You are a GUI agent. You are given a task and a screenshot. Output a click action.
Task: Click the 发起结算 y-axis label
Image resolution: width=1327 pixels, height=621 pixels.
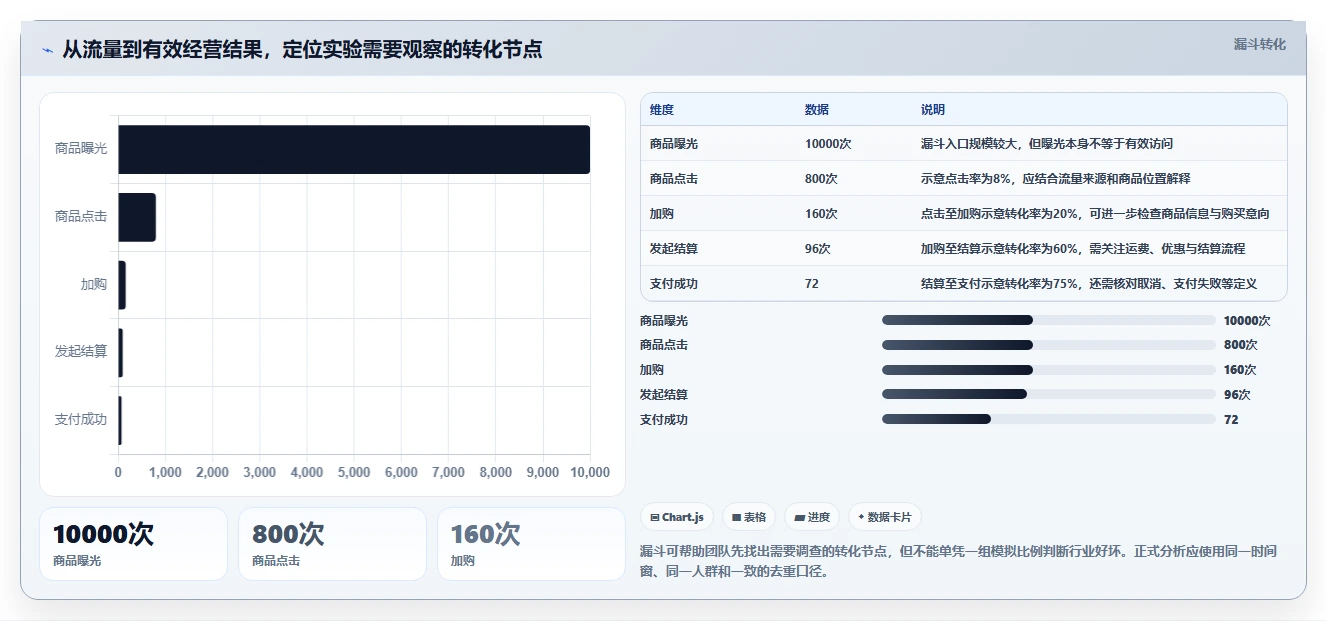point(81,352)
